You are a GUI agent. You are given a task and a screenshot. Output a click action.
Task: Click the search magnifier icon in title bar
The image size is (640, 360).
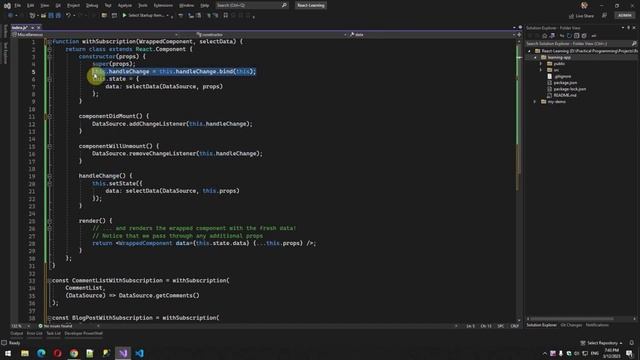pyautogui.click(x=284, y=5)
